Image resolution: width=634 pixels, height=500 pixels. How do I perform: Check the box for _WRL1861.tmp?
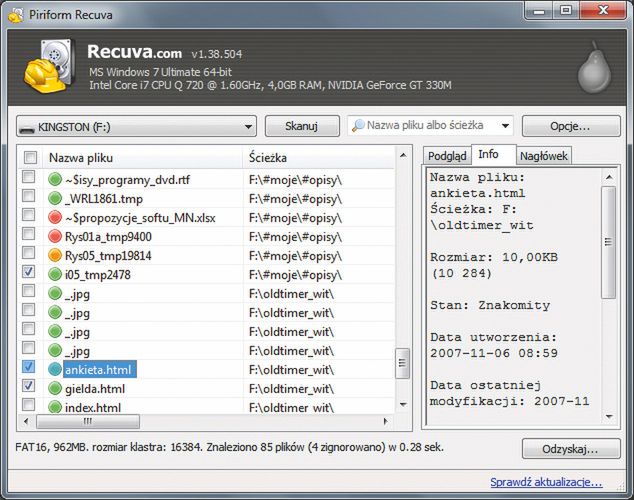(x=28, y=196)
